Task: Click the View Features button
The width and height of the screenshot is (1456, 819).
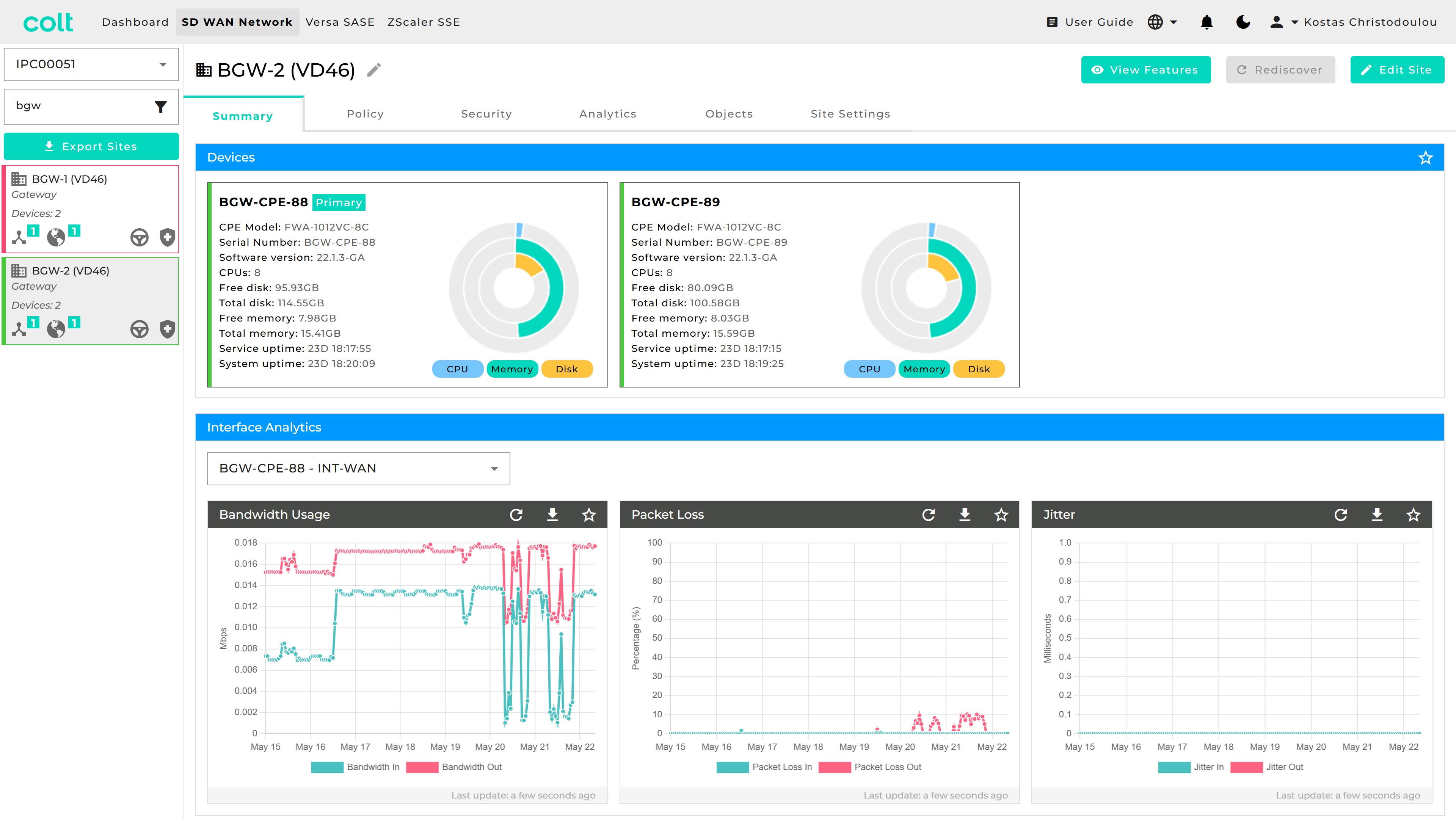Action: click(1146, 69)
